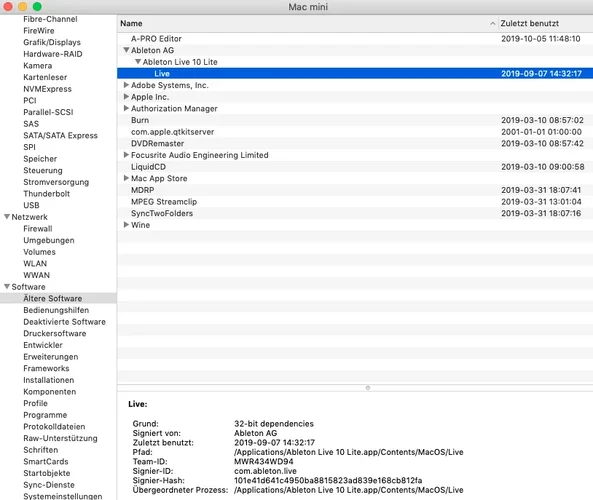Open Parallel-SCSI in the sidebar
593x500 pixels.
coord(48,112)
